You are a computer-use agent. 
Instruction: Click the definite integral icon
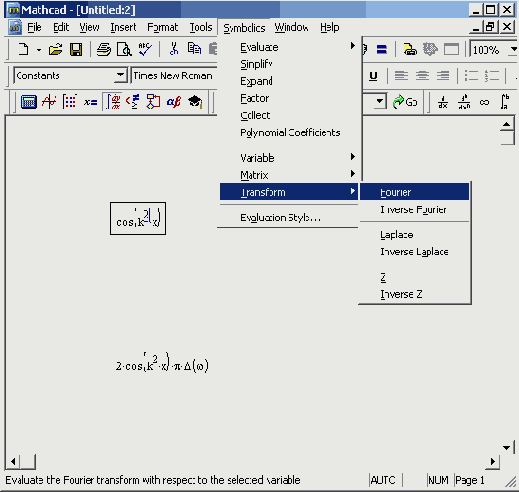(x=505, y=102)
